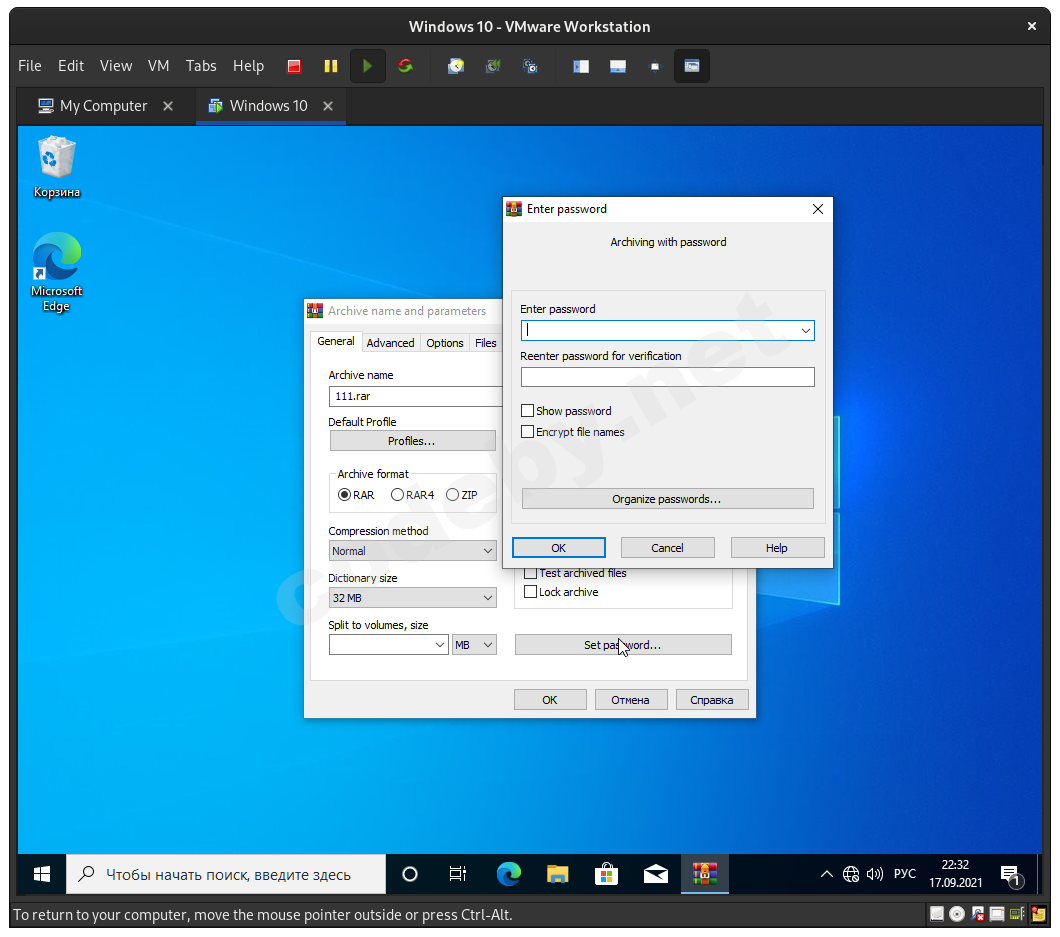The width and height of the screenshot is (1060, 937).
Task: Click the WinRAR icon in the taskbar
Action: click(706, 874)
